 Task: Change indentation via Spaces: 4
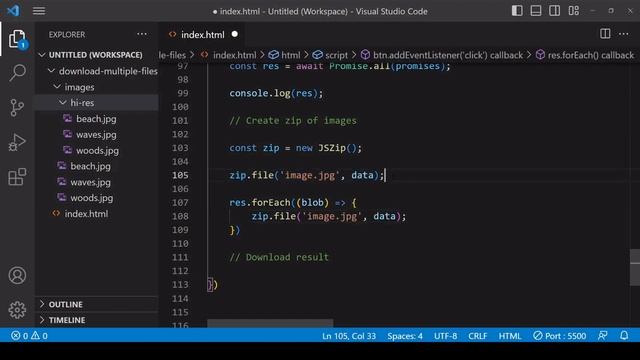point(405,336)
